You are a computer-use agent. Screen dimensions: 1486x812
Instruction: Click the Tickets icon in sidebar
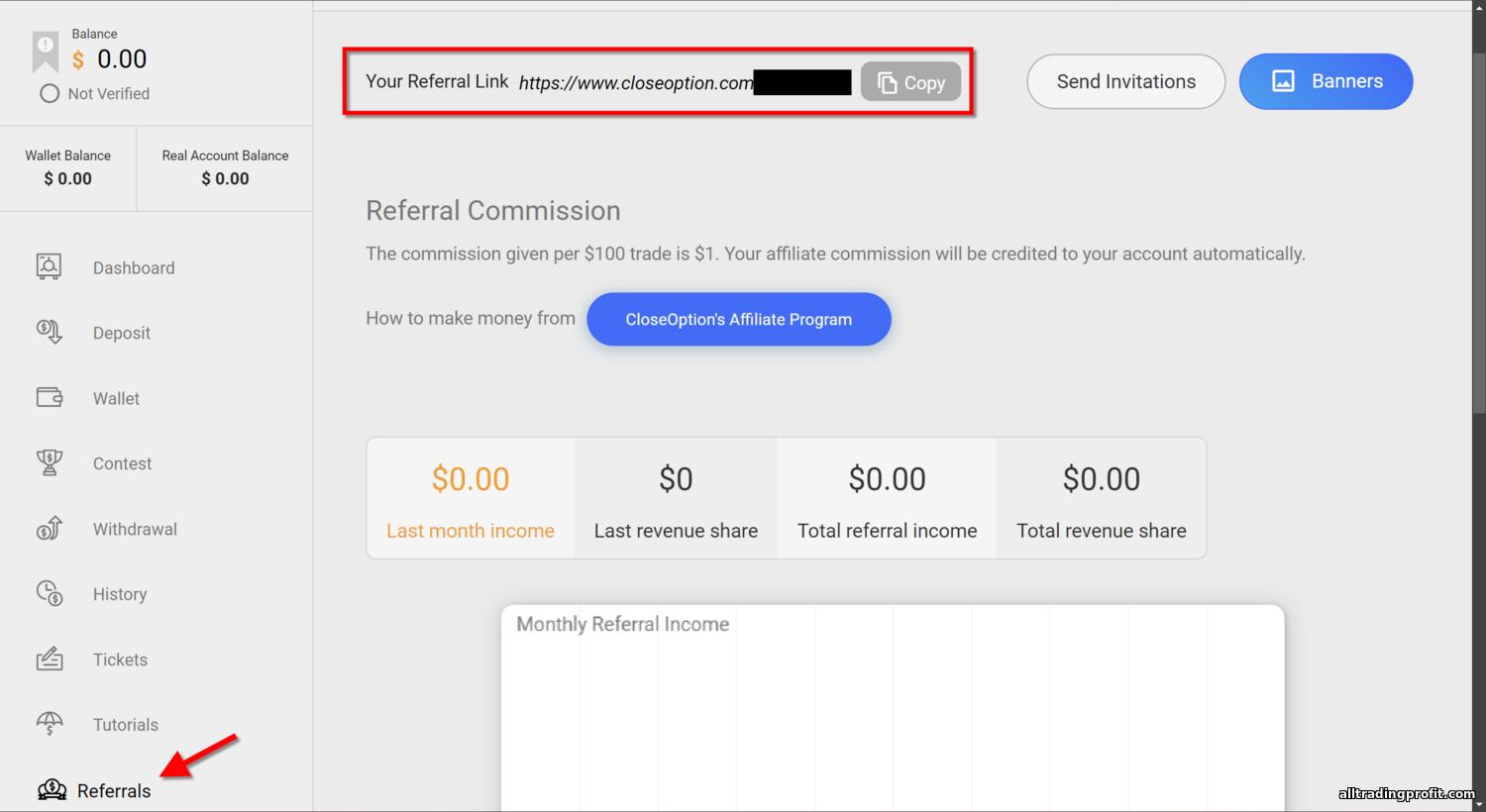(50, 659)
